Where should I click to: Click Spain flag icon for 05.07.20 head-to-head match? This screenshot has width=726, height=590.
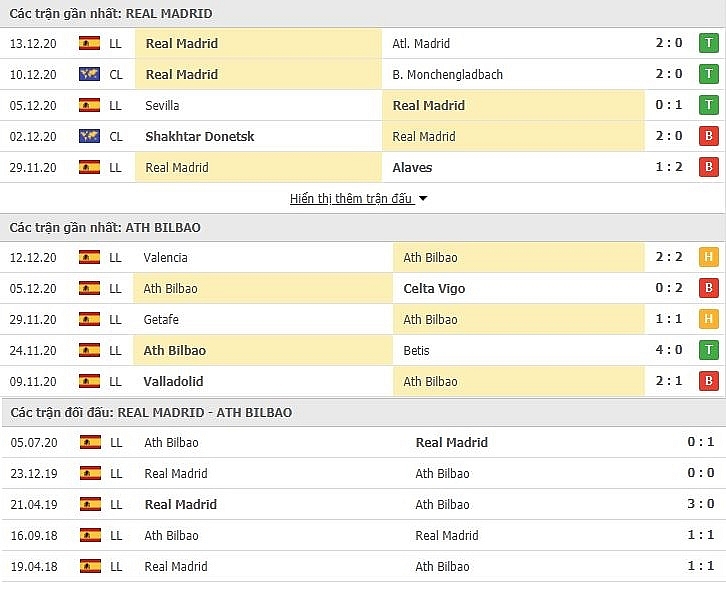[x=90, y=442]
